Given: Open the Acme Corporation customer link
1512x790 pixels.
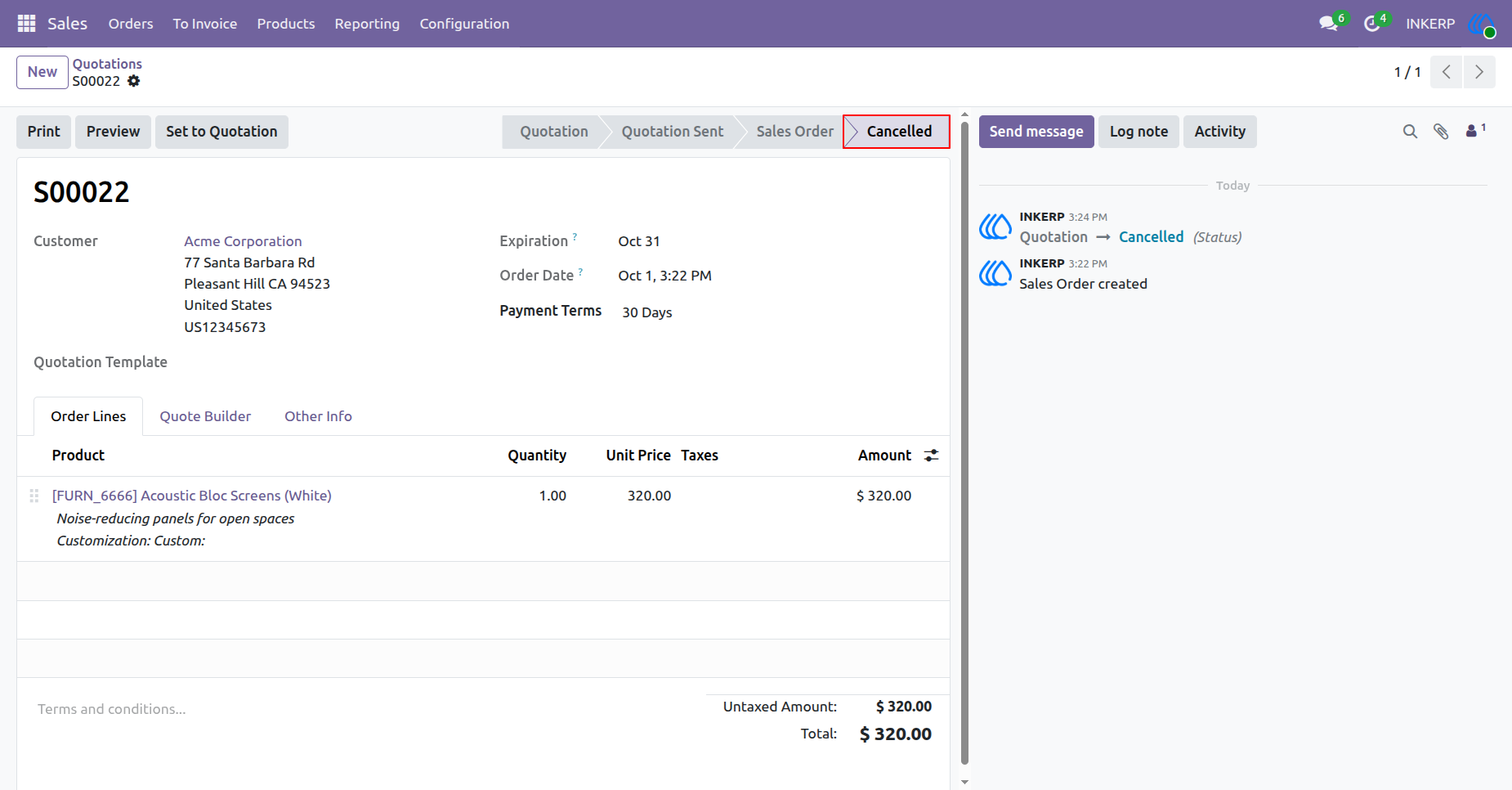Looking at the screenshot, I should click(243, 241).
